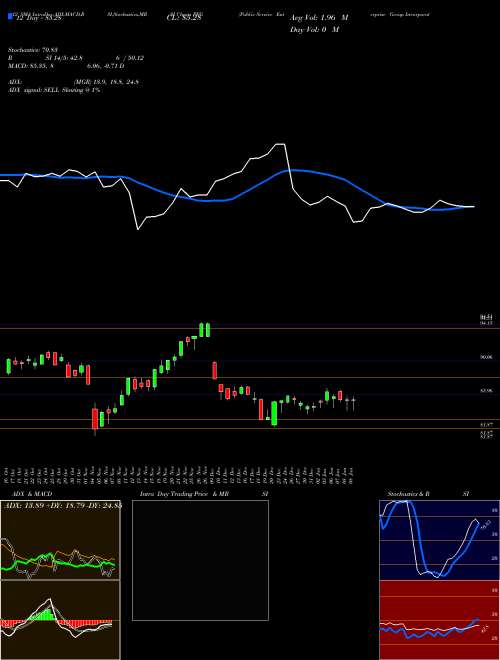The height and width of the screenshot is (660, 500).
Task: Click the 90.06 price axis label
Action: (x=486, y=357)
